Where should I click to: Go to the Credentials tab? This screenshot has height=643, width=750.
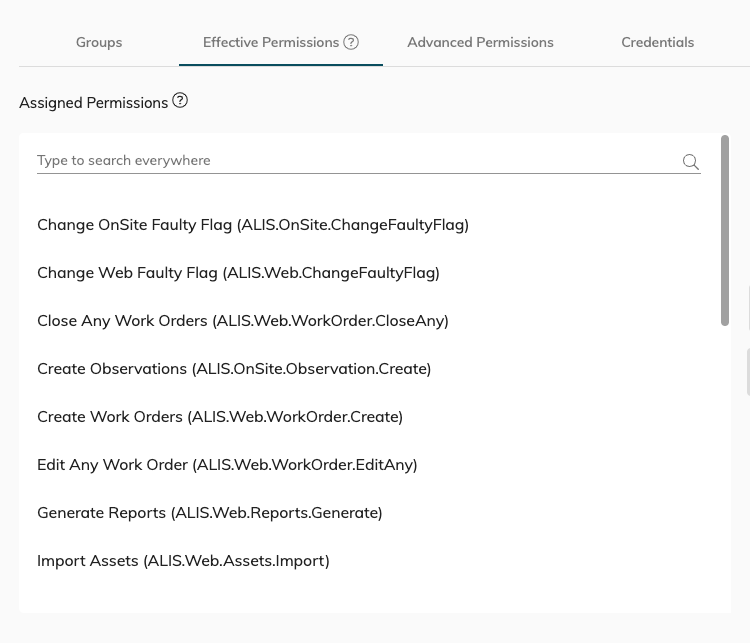point(657,42)
